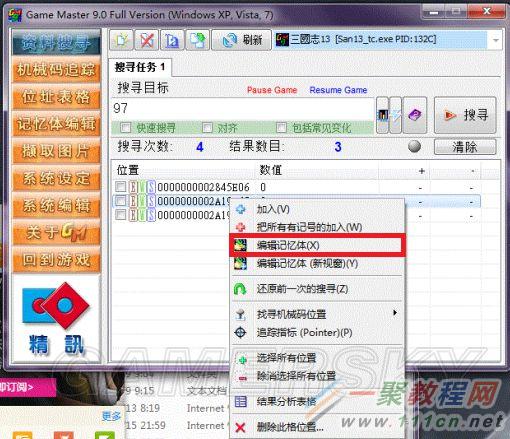Open the process selection dropdown
The width and height of the screenshot is (510, 439).
[x=496, y=40]
